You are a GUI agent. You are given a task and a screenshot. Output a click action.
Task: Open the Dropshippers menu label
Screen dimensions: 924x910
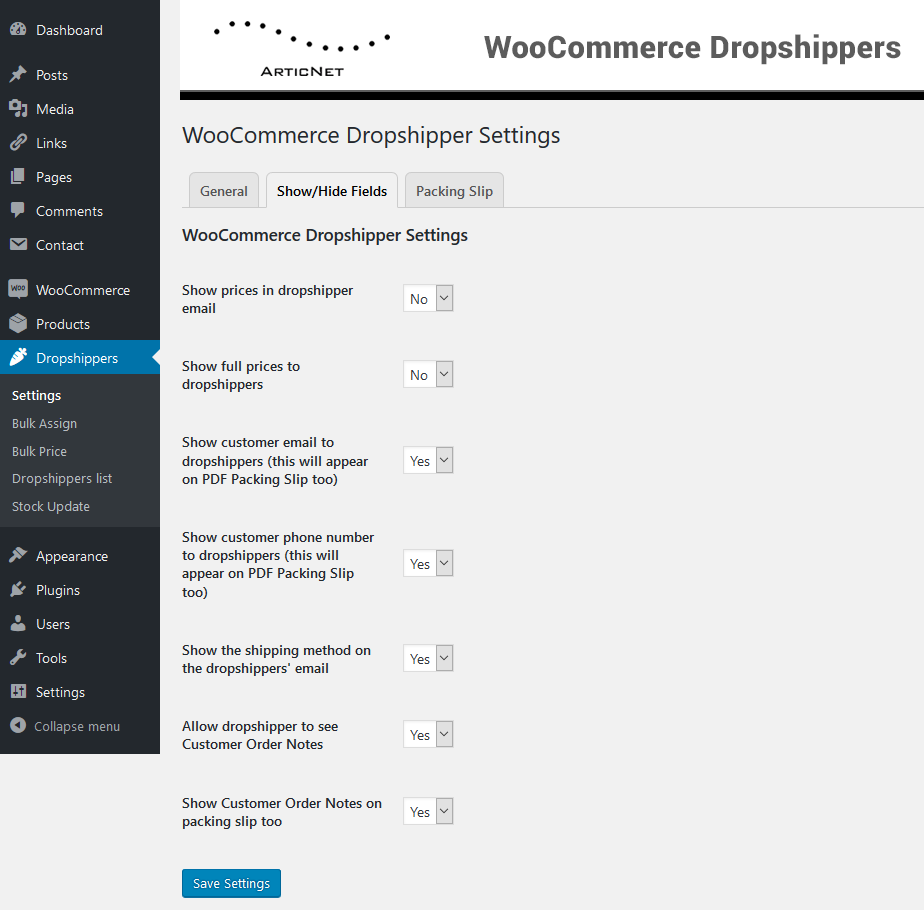[x=77, y=358]
